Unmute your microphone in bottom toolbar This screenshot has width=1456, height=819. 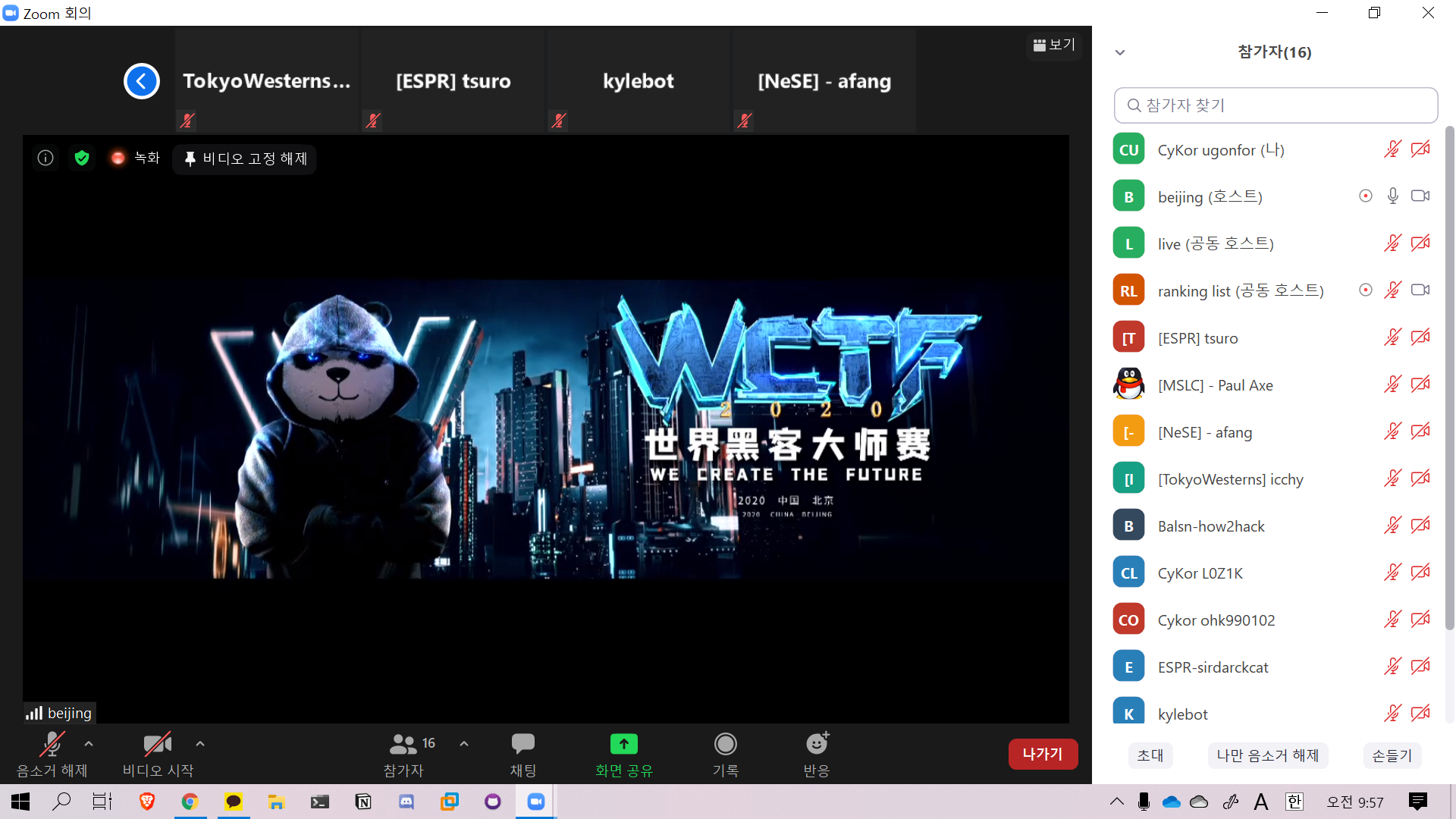(x=52, y=744)
